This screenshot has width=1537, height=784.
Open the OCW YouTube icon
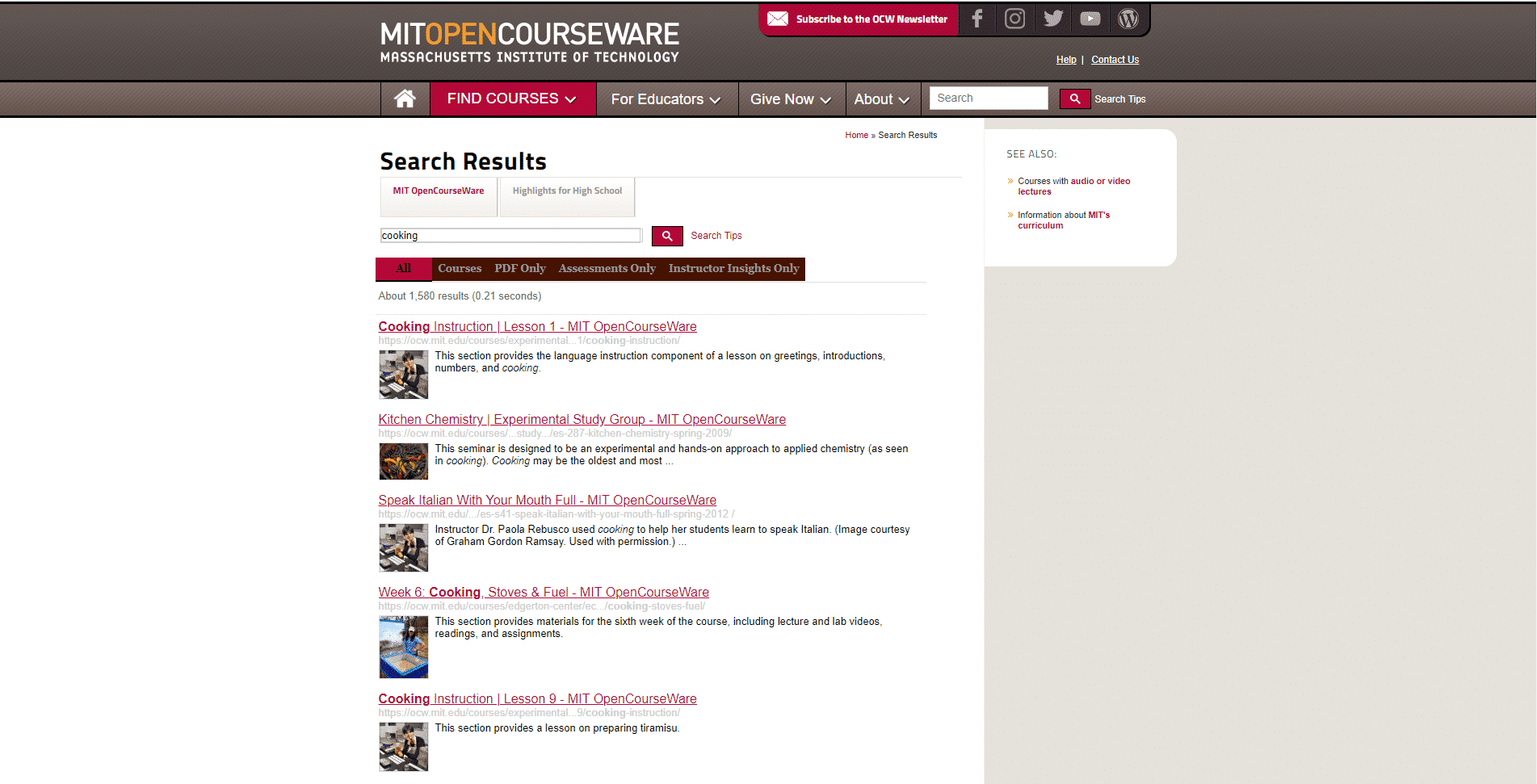pos(1090,19)
